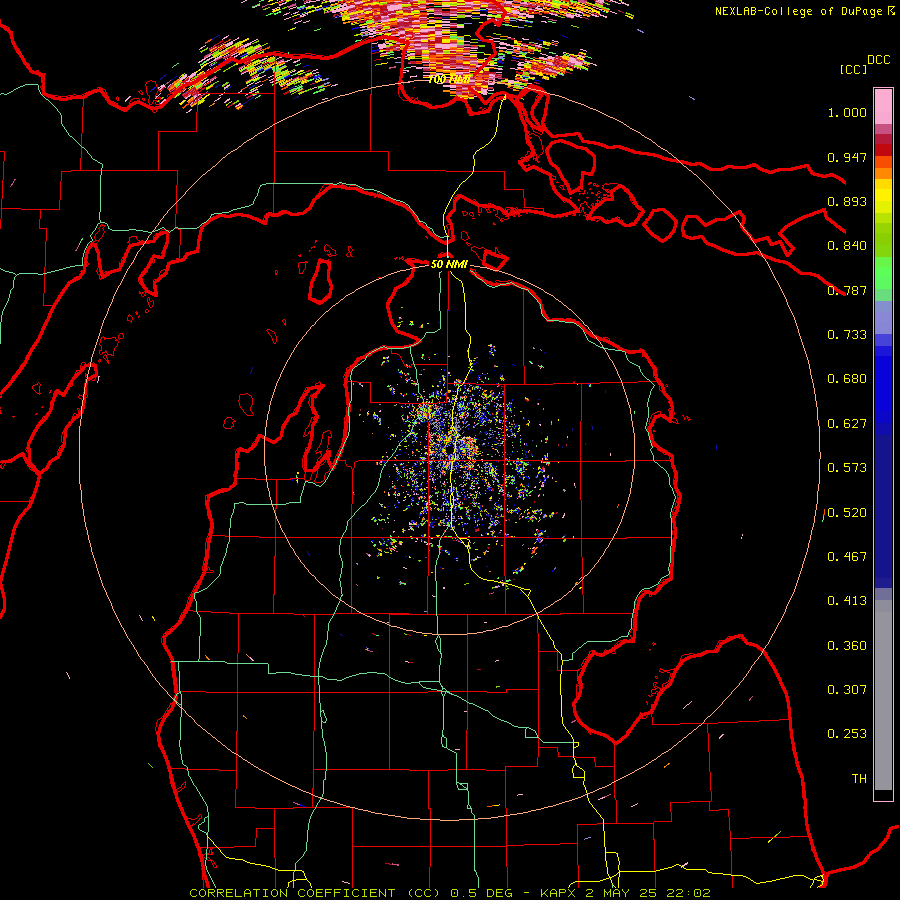The image size is (900, 900).
Task: Select the 0.253 scale value
Action: click(x=847, y=734)
